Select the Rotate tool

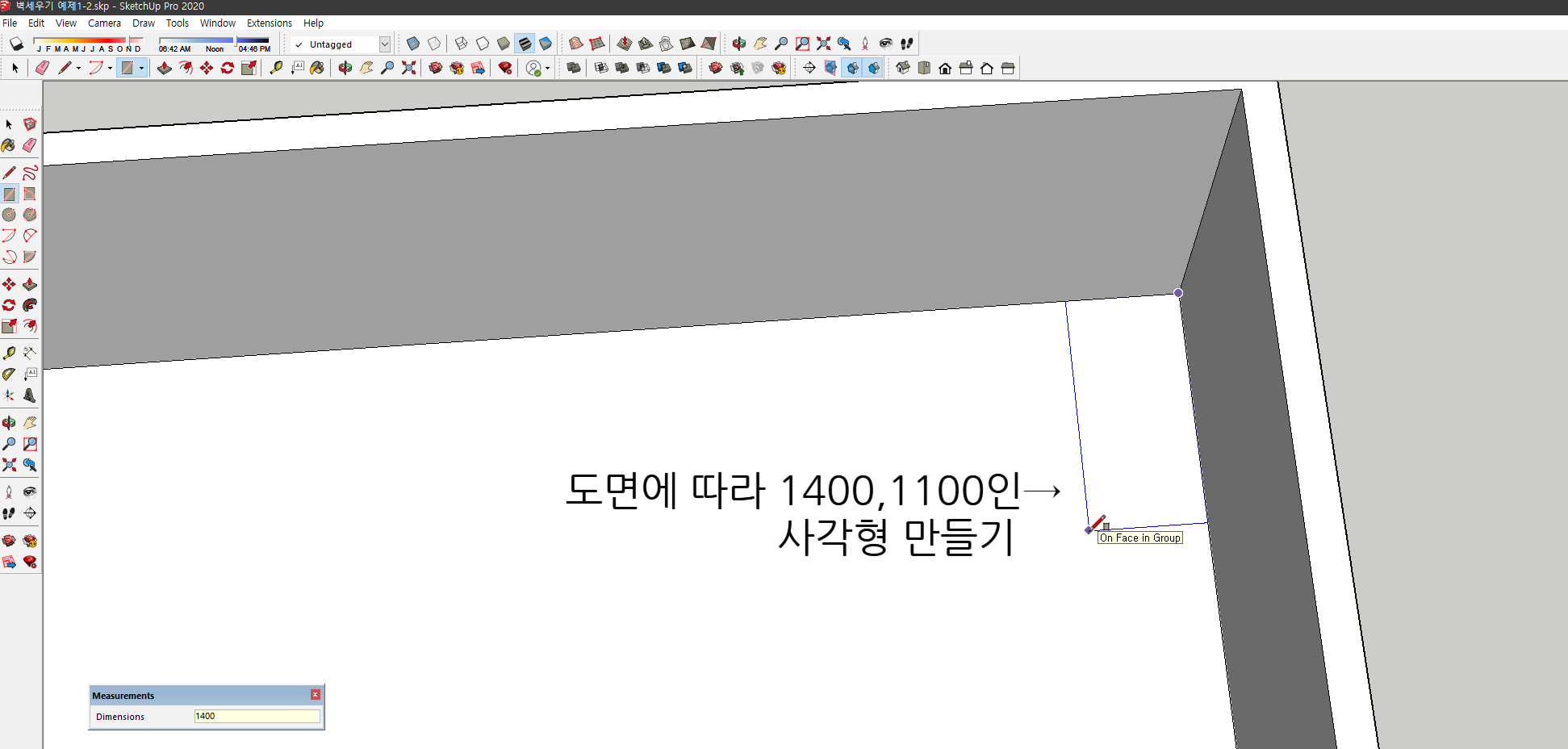click(228, 69)
